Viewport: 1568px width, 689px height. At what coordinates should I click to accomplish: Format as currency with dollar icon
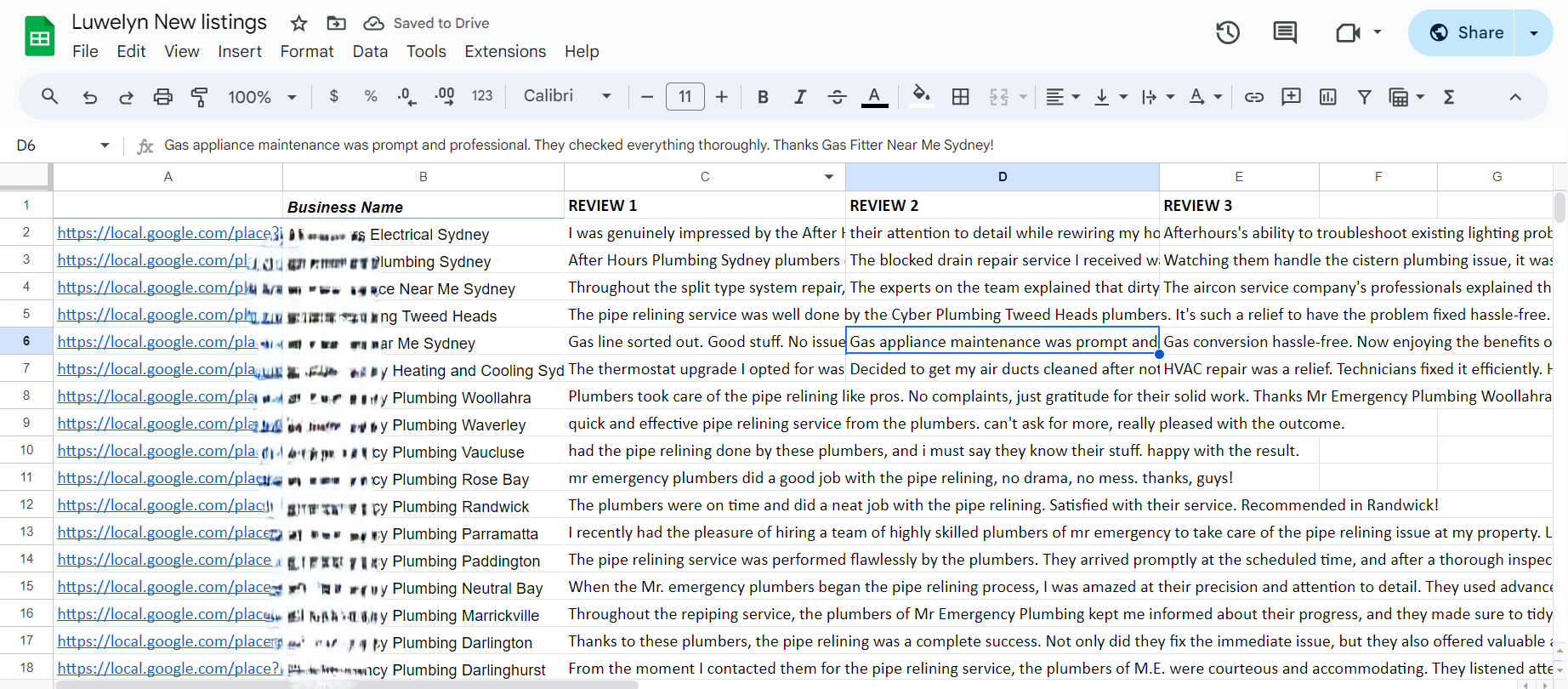[x=334, y=97]
